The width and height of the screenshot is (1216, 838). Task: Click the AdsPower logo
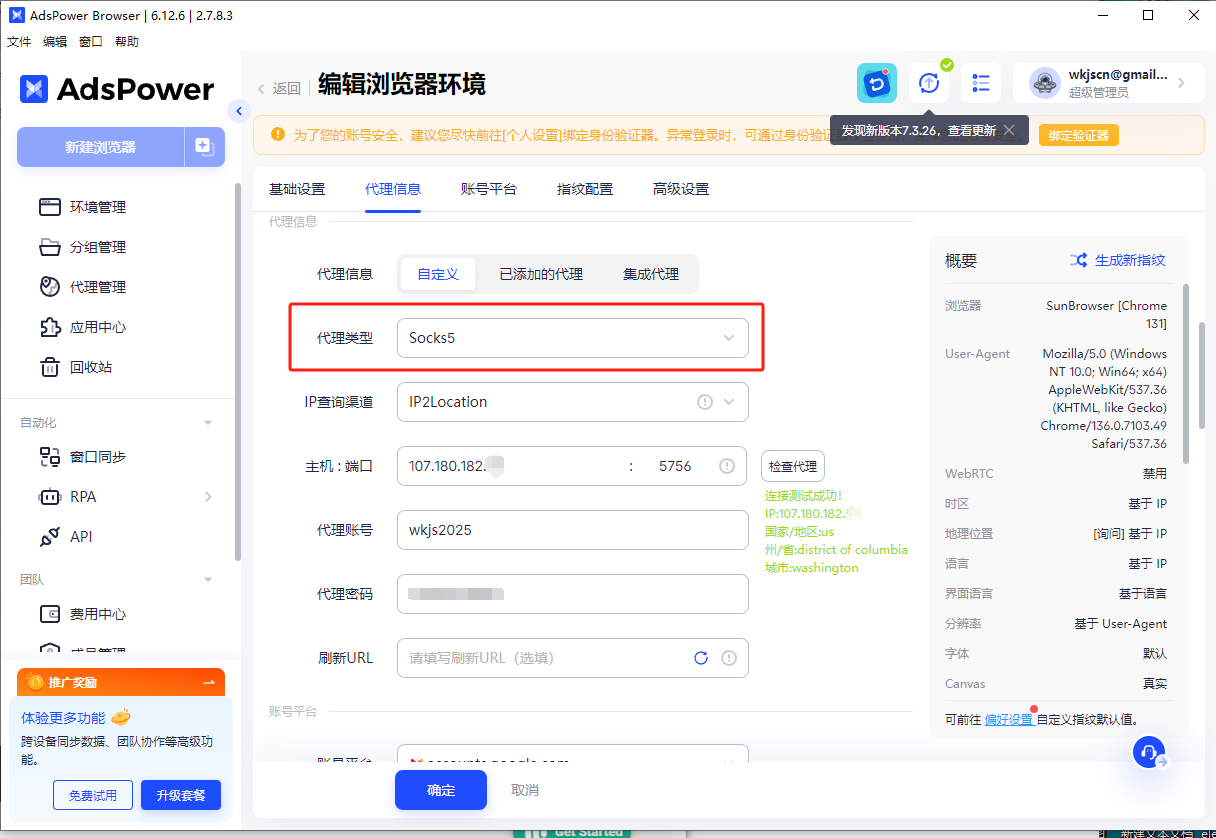pos(117,89)
